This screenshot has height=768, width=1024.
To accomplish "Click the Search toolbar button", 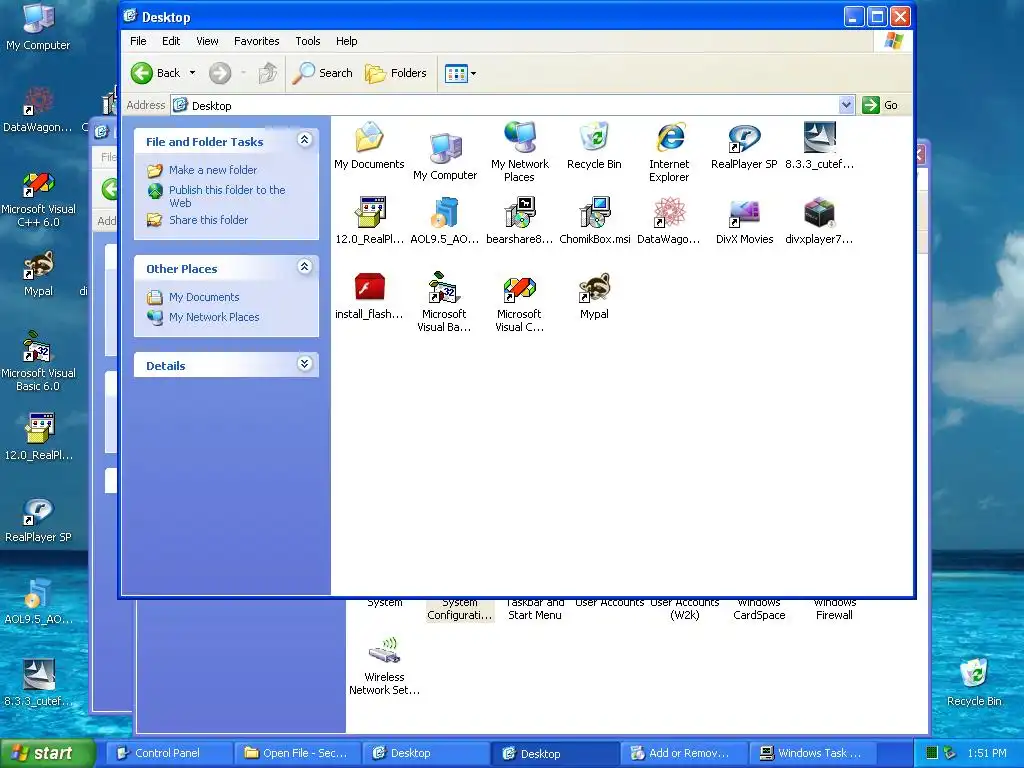I will pyautogui.click(x=322, y=73).
